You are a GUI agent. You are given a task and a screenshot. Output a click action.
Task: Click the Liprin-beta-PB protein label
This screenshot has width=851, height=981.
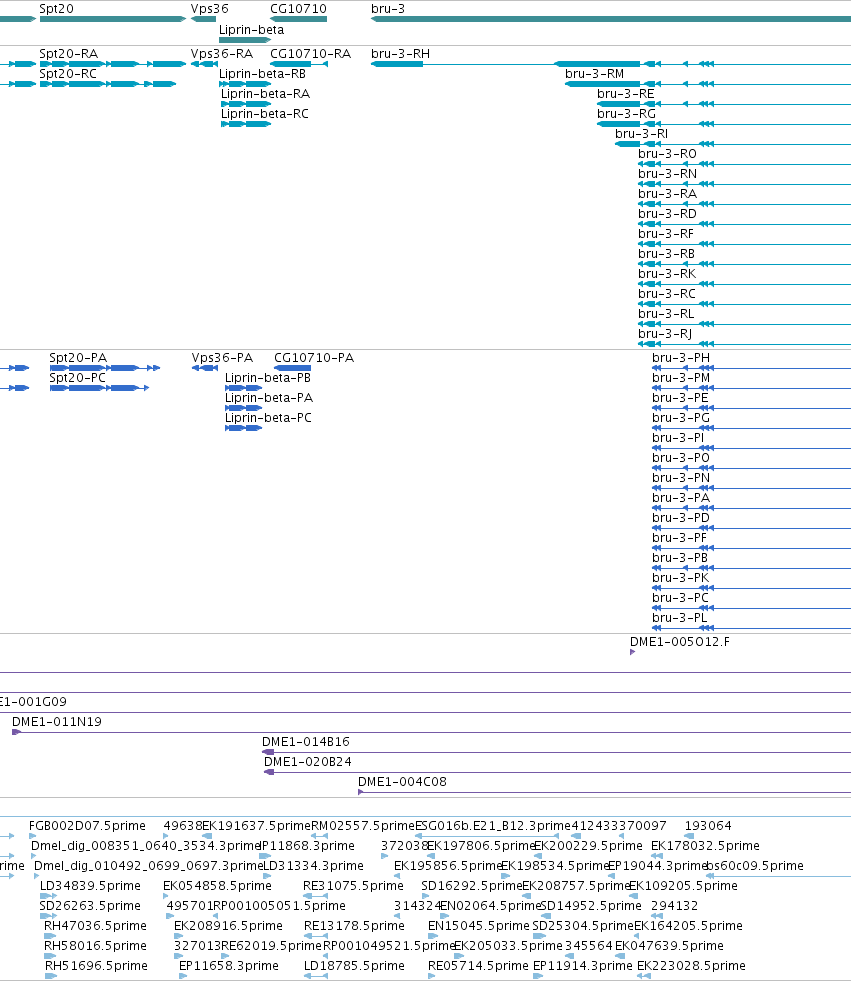pyautogui.click(x=268, y=378)
